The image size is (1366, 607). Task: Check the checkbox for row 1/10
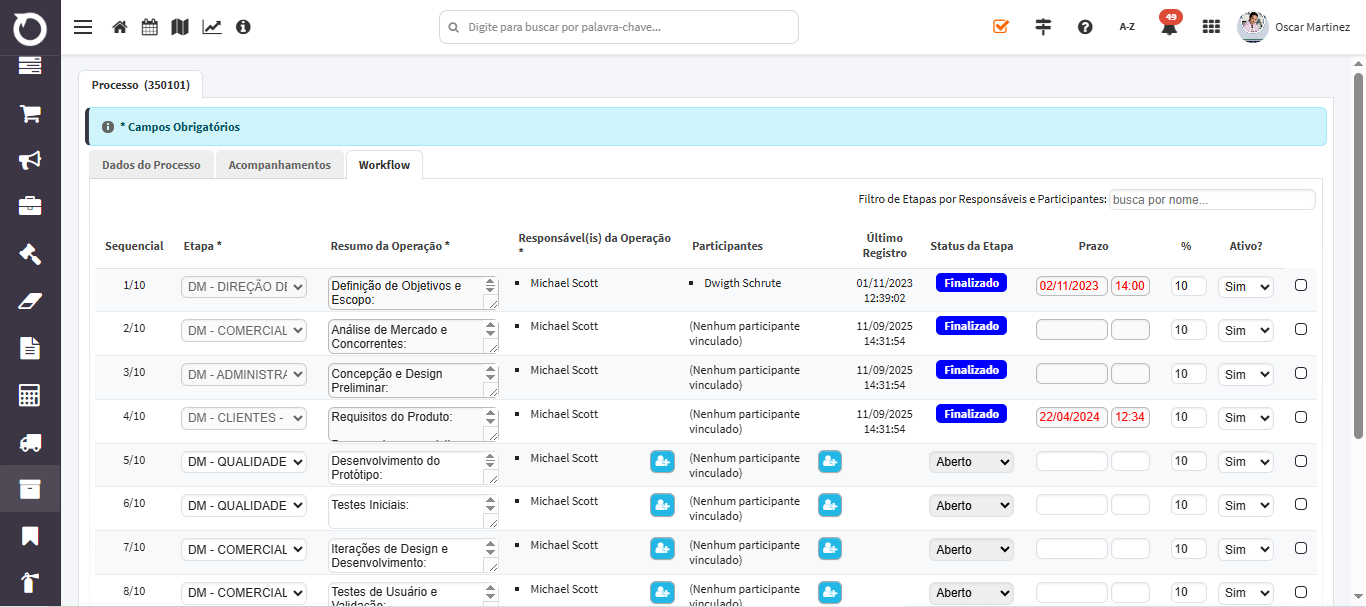point(1301,285)
